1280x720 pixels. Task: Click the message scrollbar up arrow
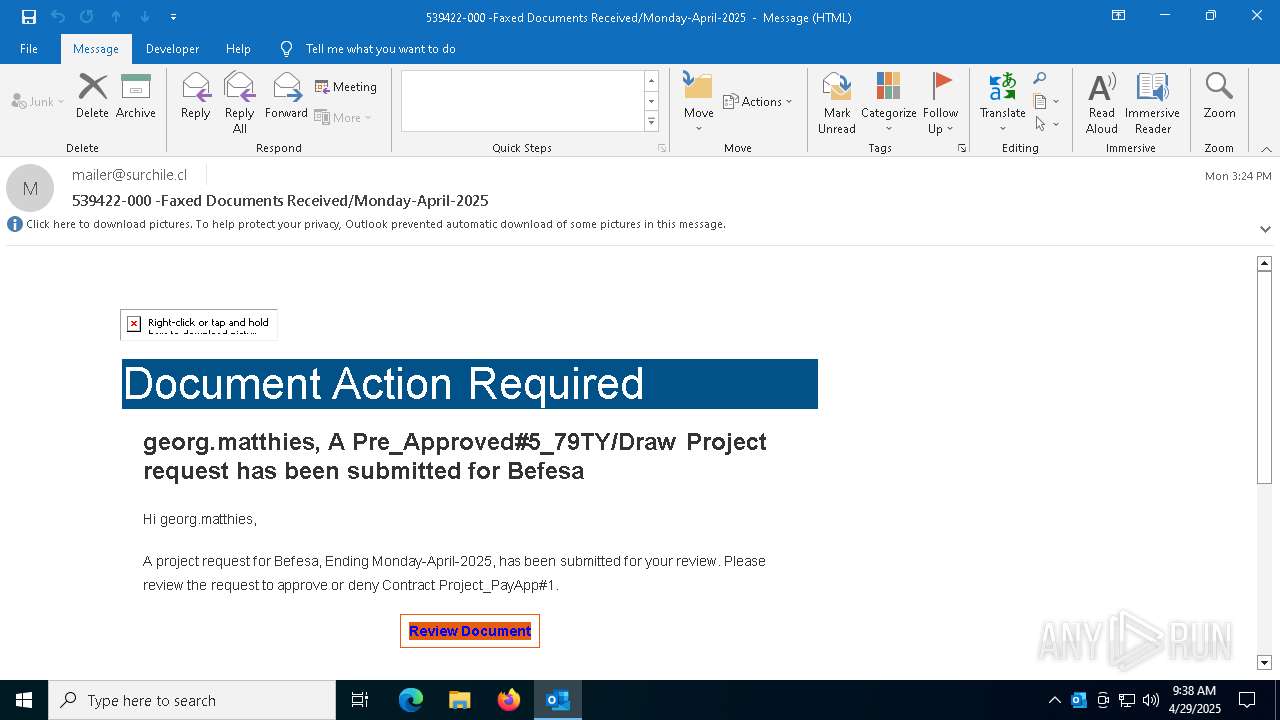click(1264, 263)
